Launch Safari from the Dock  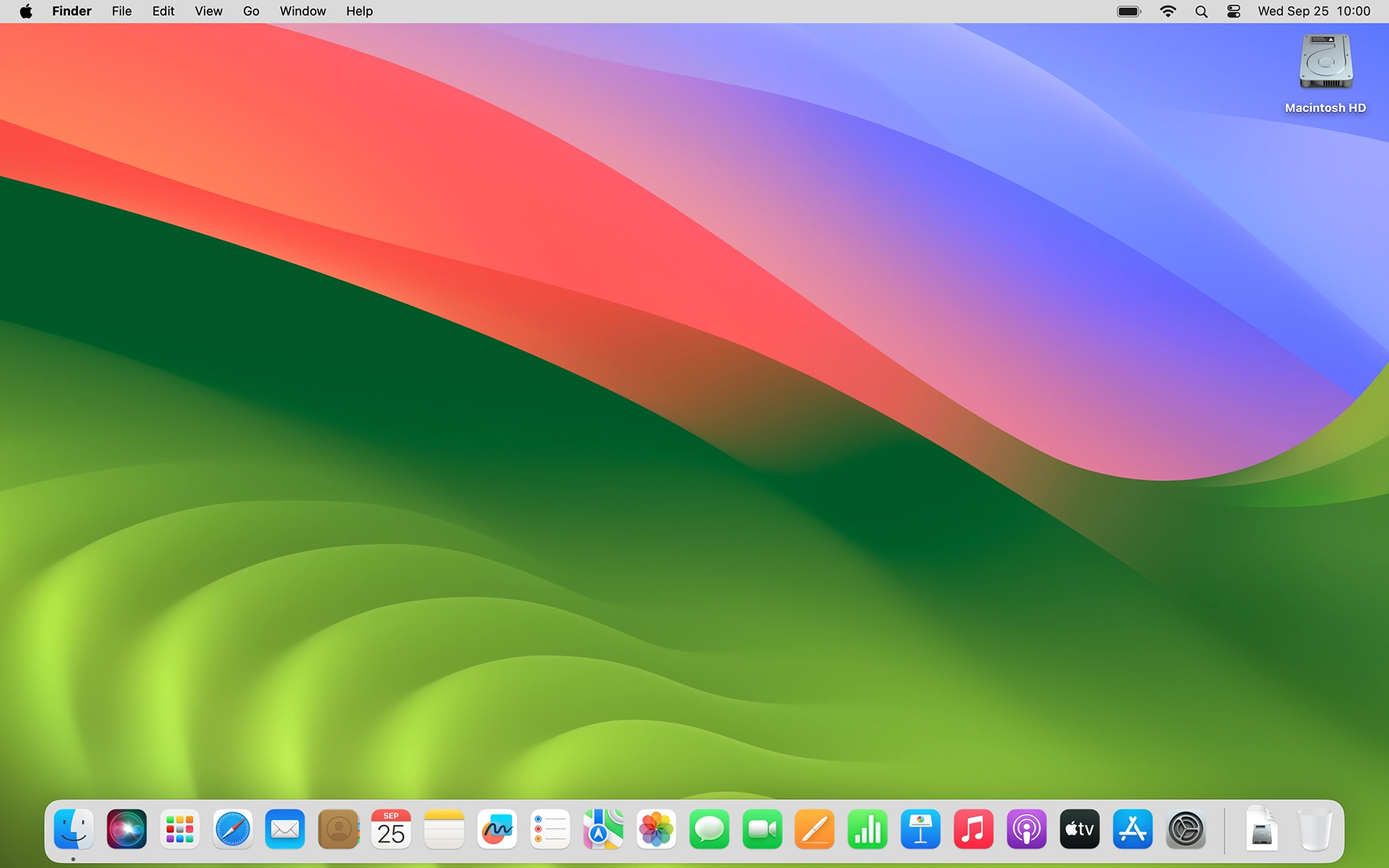point(232,829)
